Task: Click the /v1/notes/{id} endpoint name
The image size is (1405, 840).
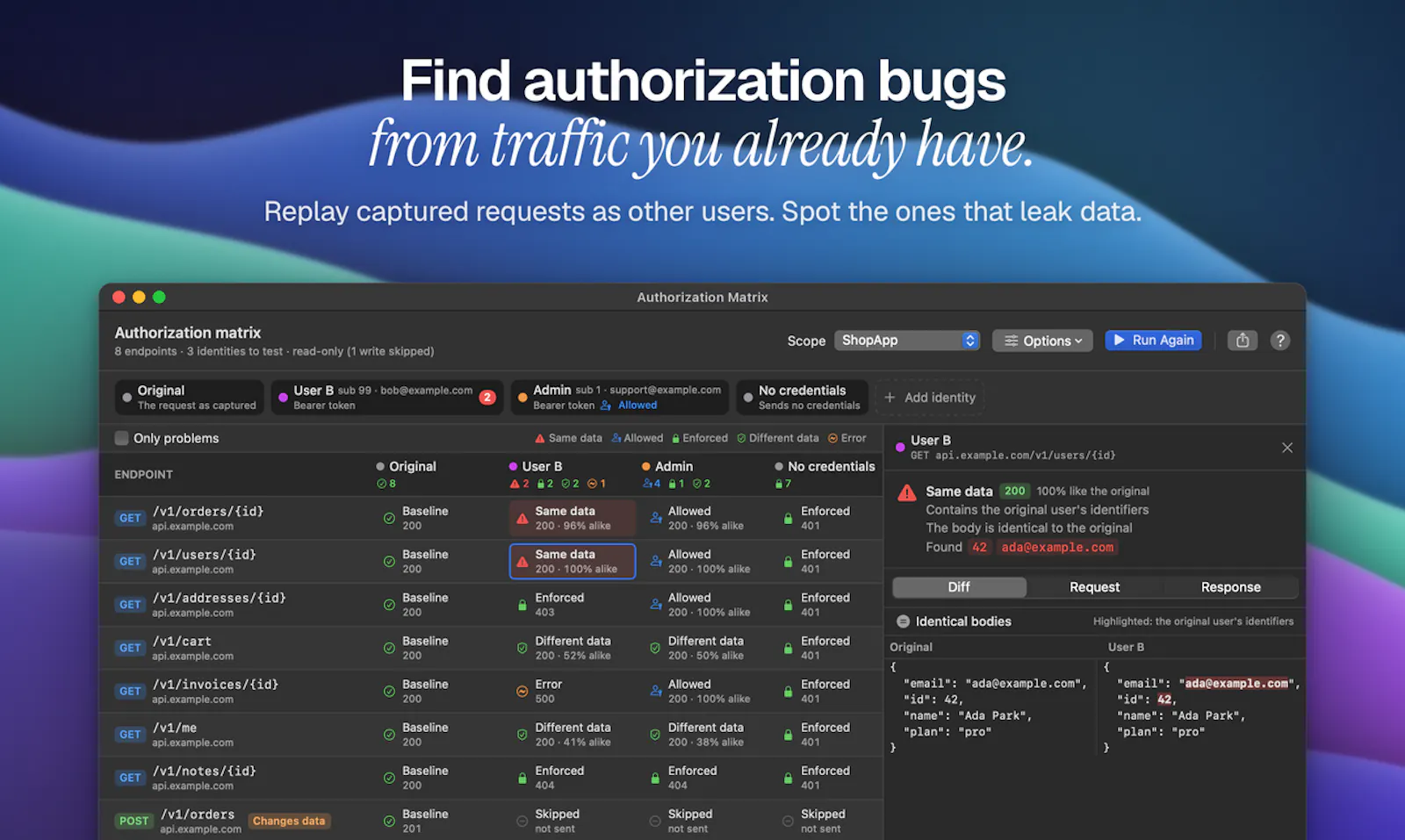Action: [x=204, y=772]
